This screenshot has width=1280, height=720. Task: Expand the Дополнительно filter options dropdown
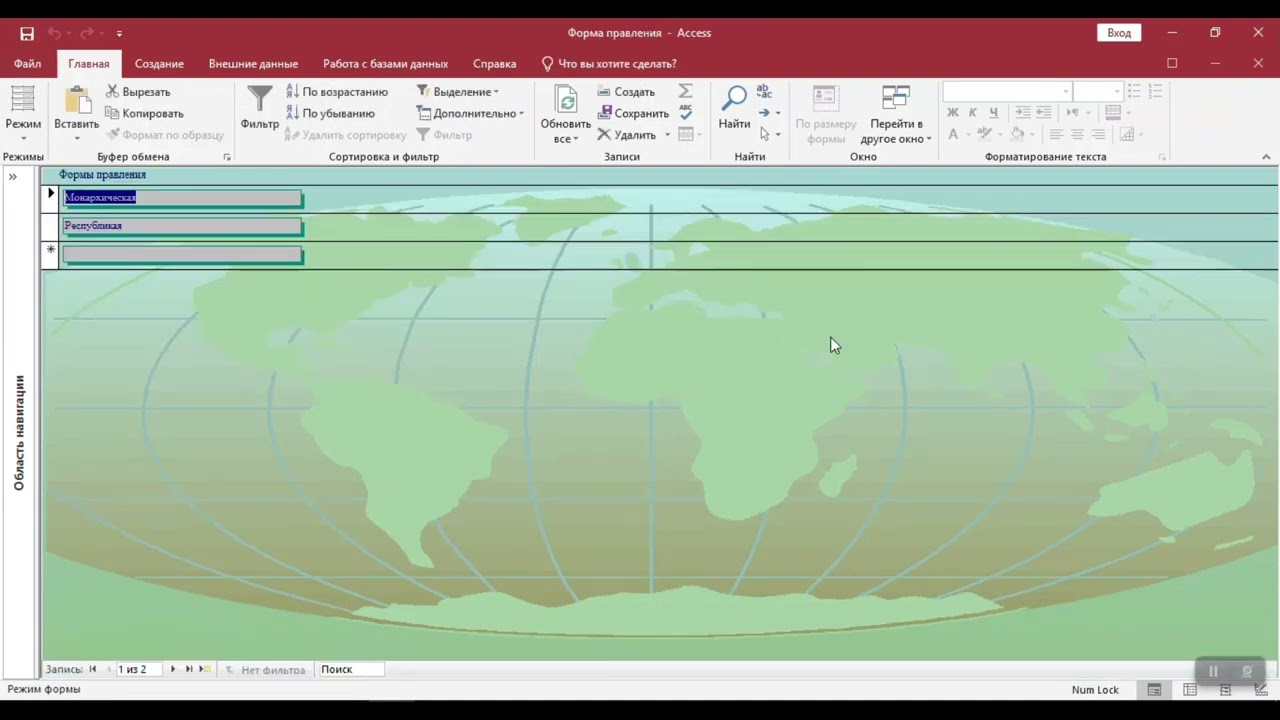(x=470, y=113)
